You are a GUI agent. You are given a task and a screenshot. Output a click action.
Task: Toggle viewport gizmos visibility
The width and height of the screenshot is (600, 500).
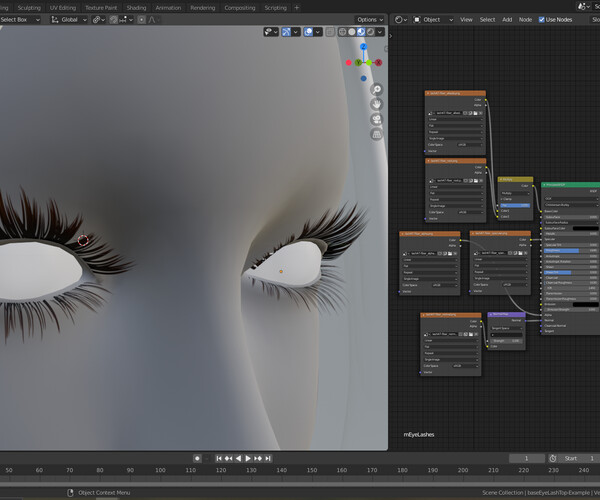click(x=286, y=32)
